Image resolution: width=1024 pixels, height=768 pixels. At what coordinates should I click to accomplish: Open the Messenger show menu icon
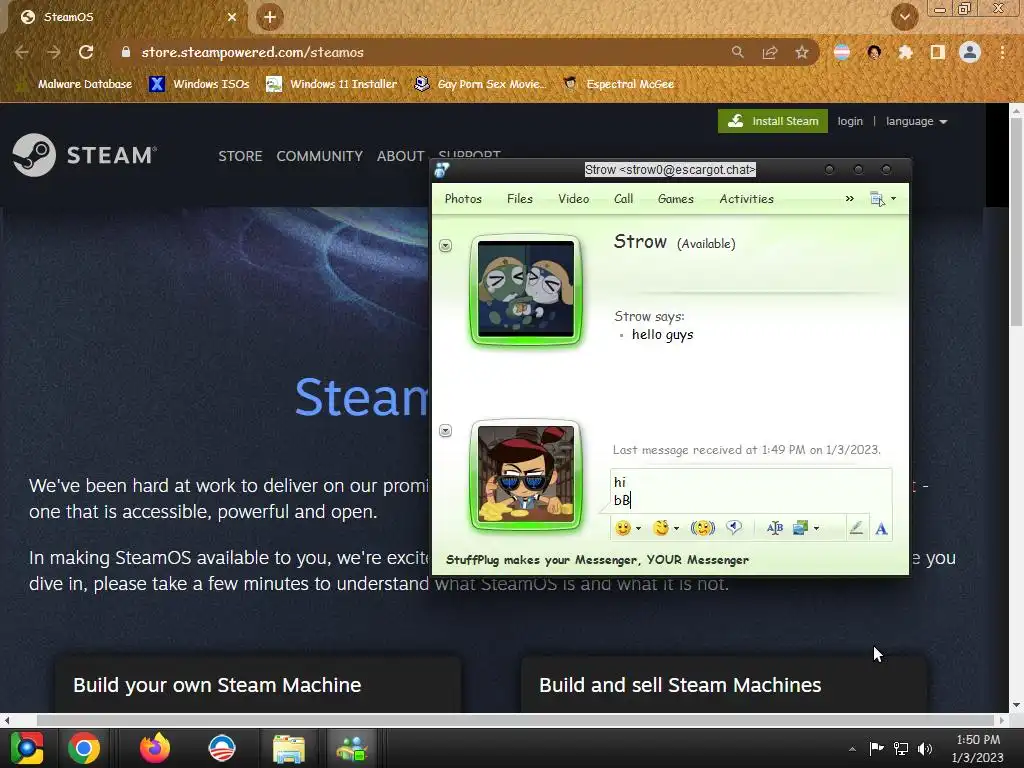point(877,199)
